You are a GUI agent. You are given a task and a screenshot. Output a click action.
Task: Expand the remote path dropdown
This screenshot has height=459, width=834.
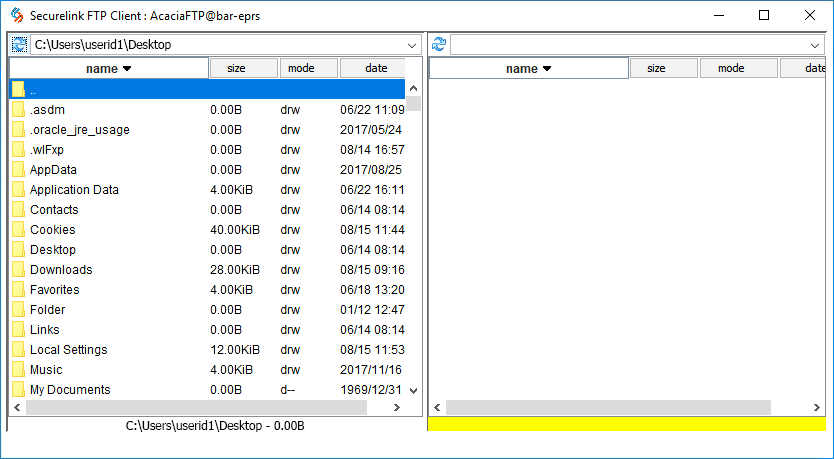815,45
